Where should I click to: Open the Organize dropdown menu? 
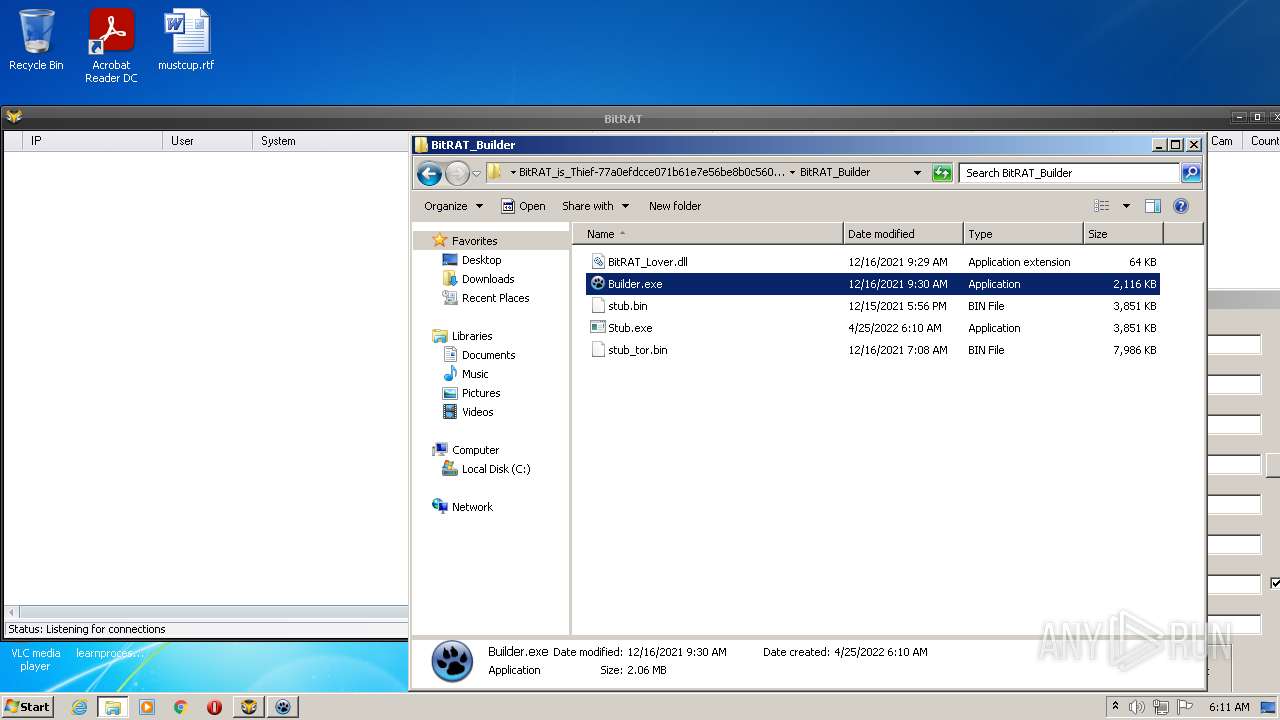tap(453, 206)
